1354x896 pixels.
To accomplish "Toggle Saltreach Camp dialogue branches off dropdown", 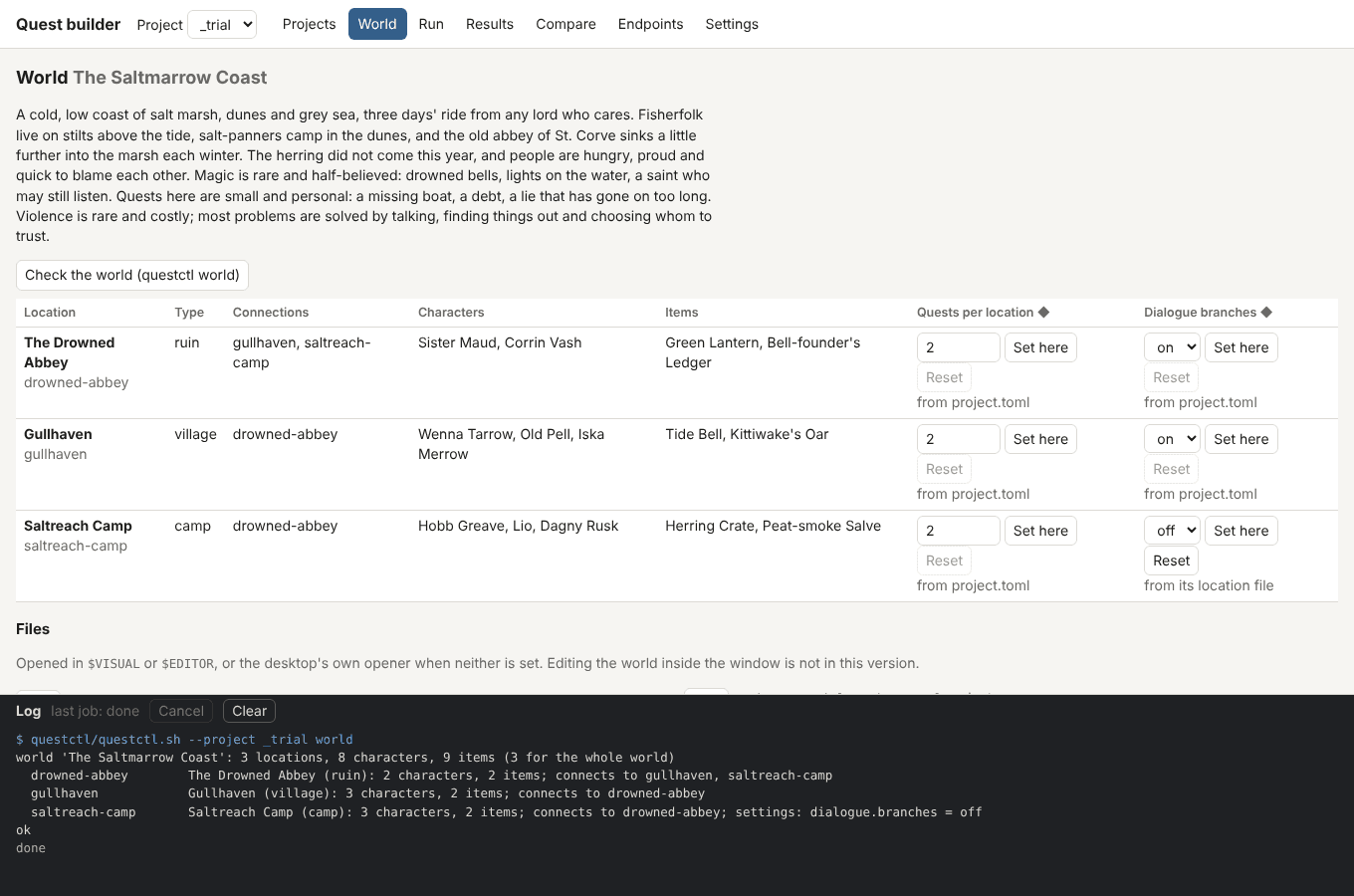I will pyautogui.click(x=1172, y=531).
